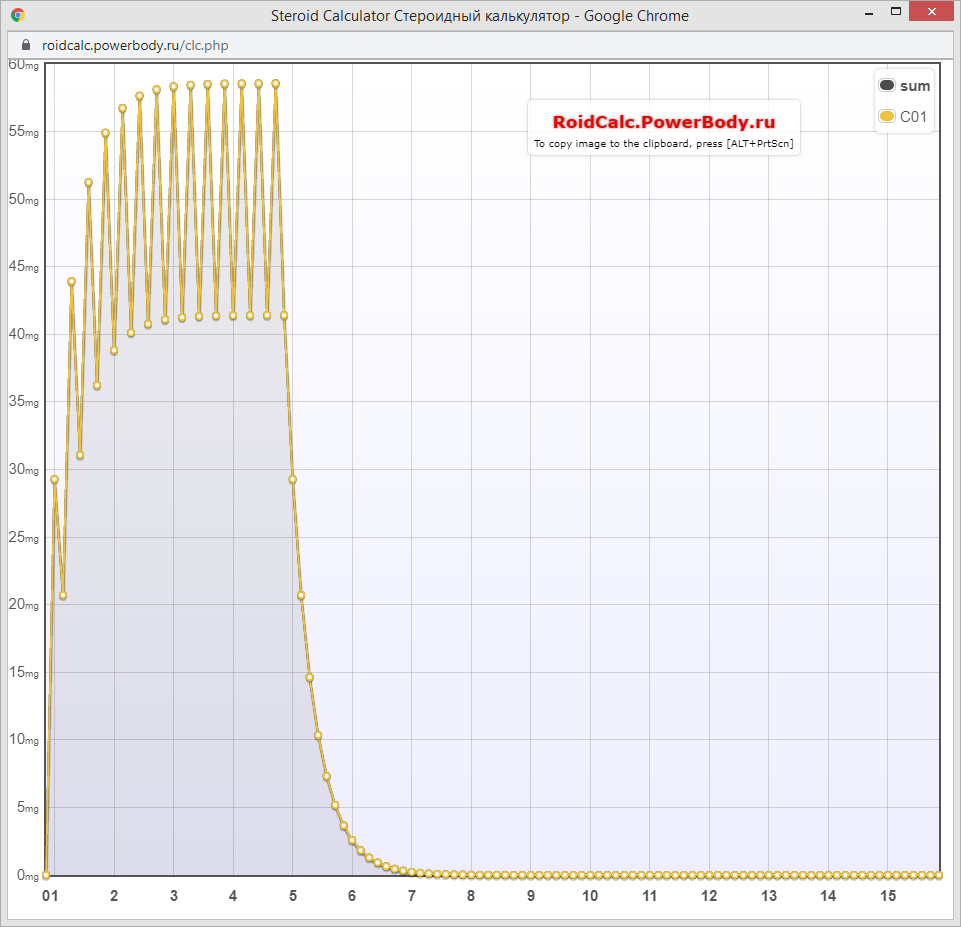The height and width of the screenshot is (927, 961).
Task: Click the data point at the chart origin
Action: 46,875
